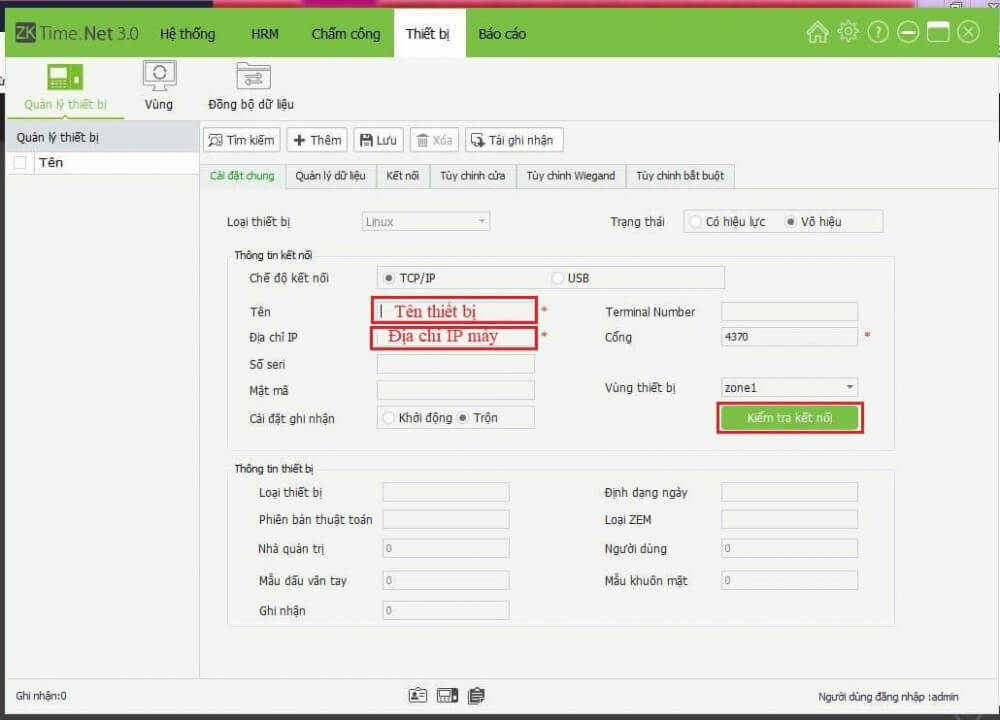Image resolution: width=1000 pixels, height=720 pixels.
Task: Select the USB connection radio button
Action: pyautogui.click(x=557, y=277)
